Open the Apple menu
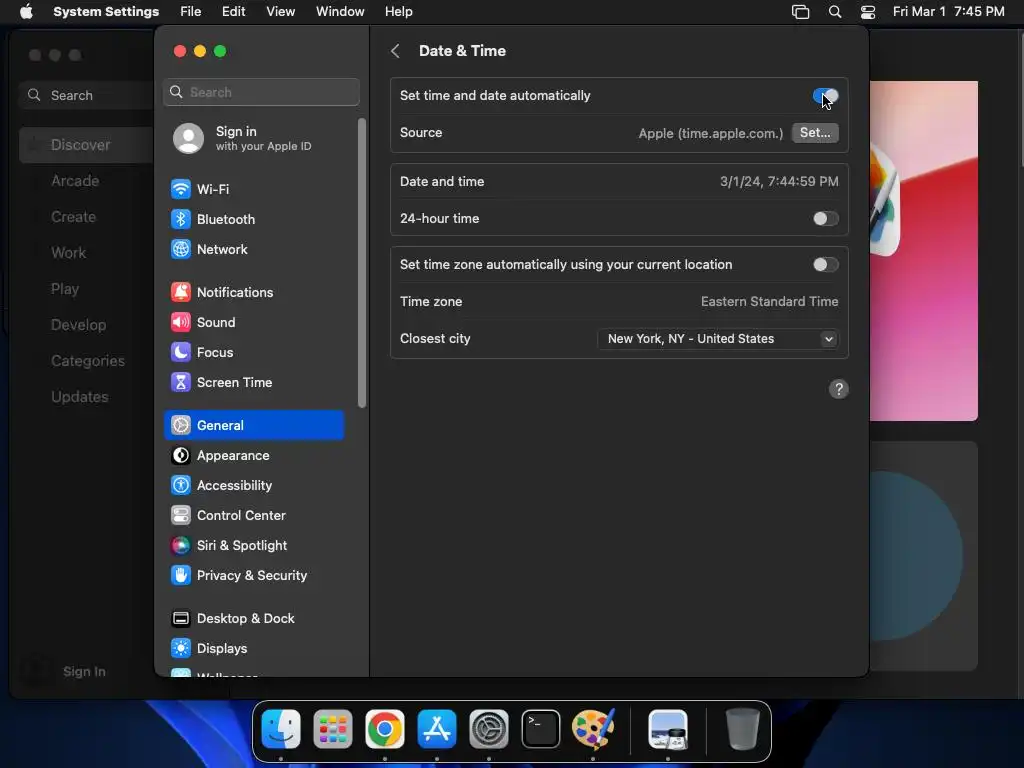The width and height of the screenshot is (1024, 768). [26, 12]
